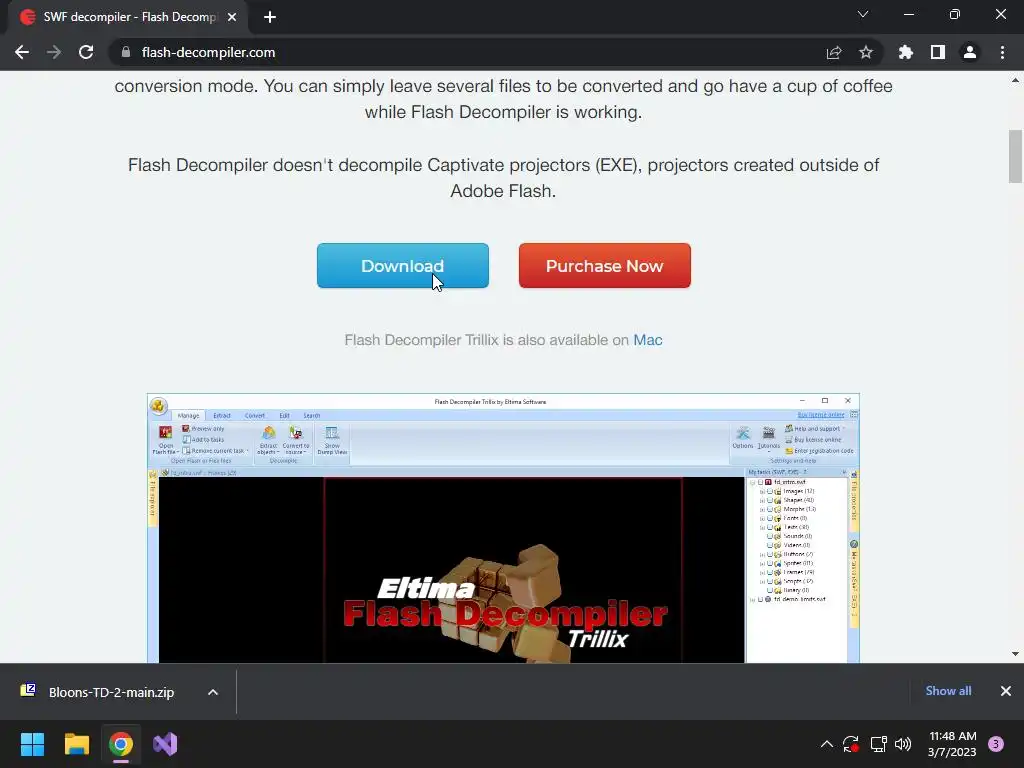This screenshot has height=768, width=1024.
Task: Open the tab search dropdown
Action: 863,14
